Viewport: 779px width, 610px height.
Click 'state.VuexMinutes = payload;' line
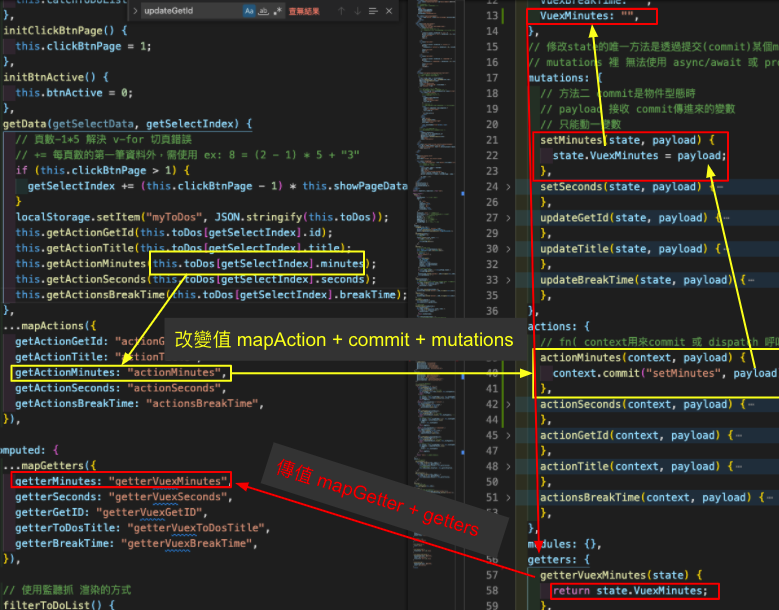click(x=639, y=155)
